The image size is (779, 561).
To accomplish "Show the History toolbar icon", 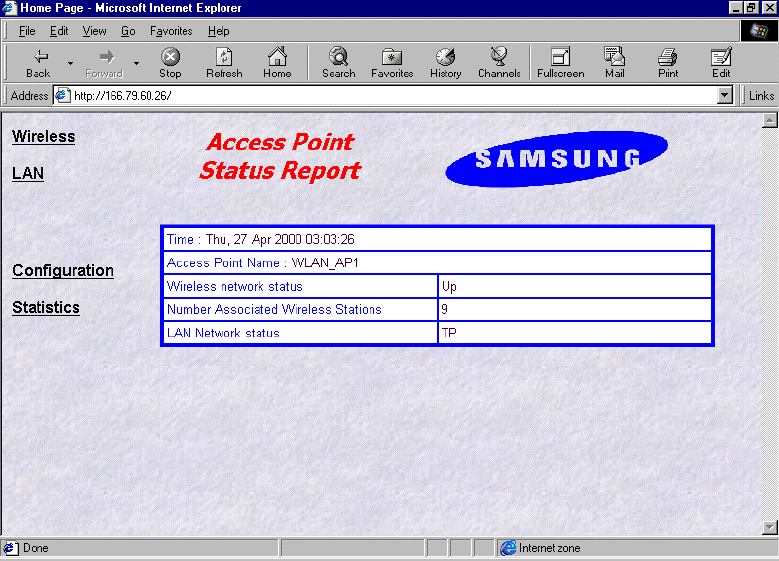I will coord(446,57).
